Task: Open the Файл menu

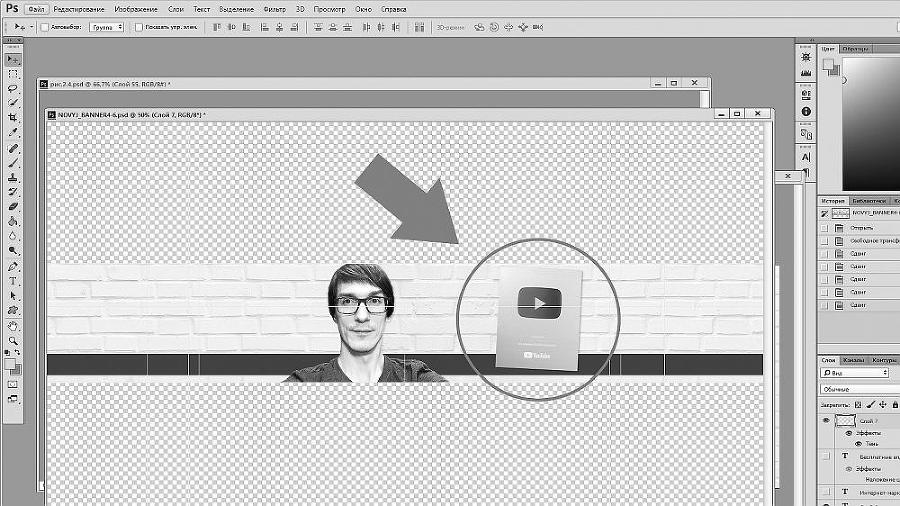Action: [x=36, y=9]
